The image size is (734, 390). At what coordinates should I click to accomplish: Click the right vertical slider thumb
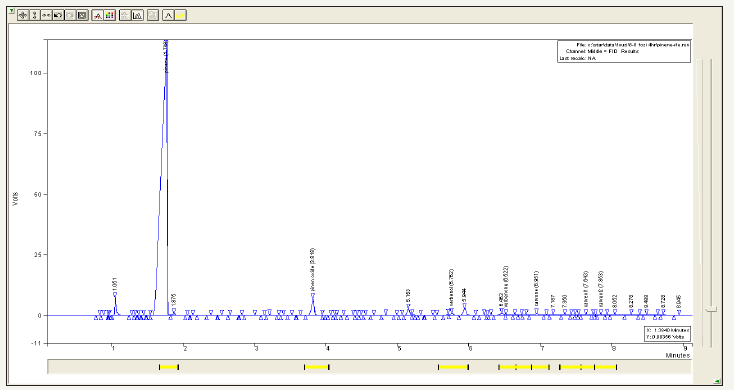712,309
